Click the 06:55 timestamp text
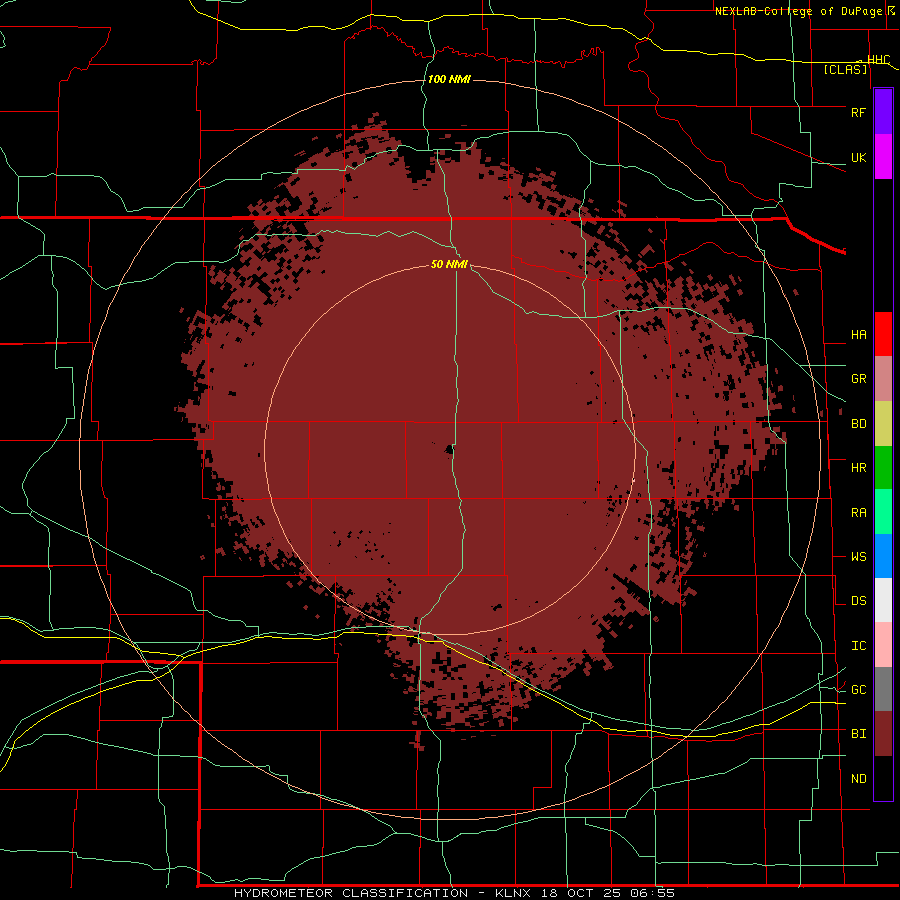900x900 pixels. click(x=651, y=893)
